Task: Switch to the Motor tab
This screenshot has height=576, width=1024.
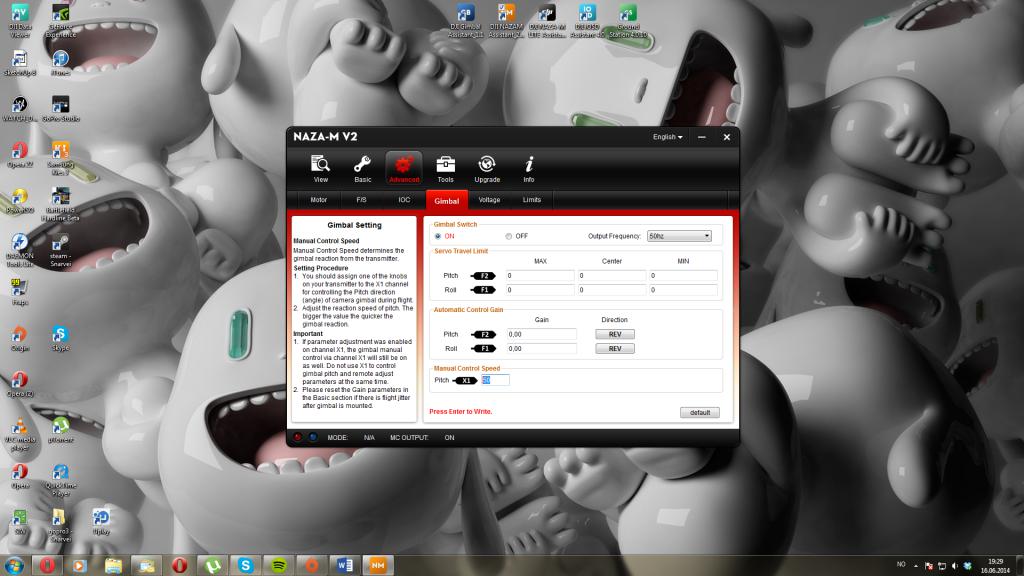Action: coord(318,200)
